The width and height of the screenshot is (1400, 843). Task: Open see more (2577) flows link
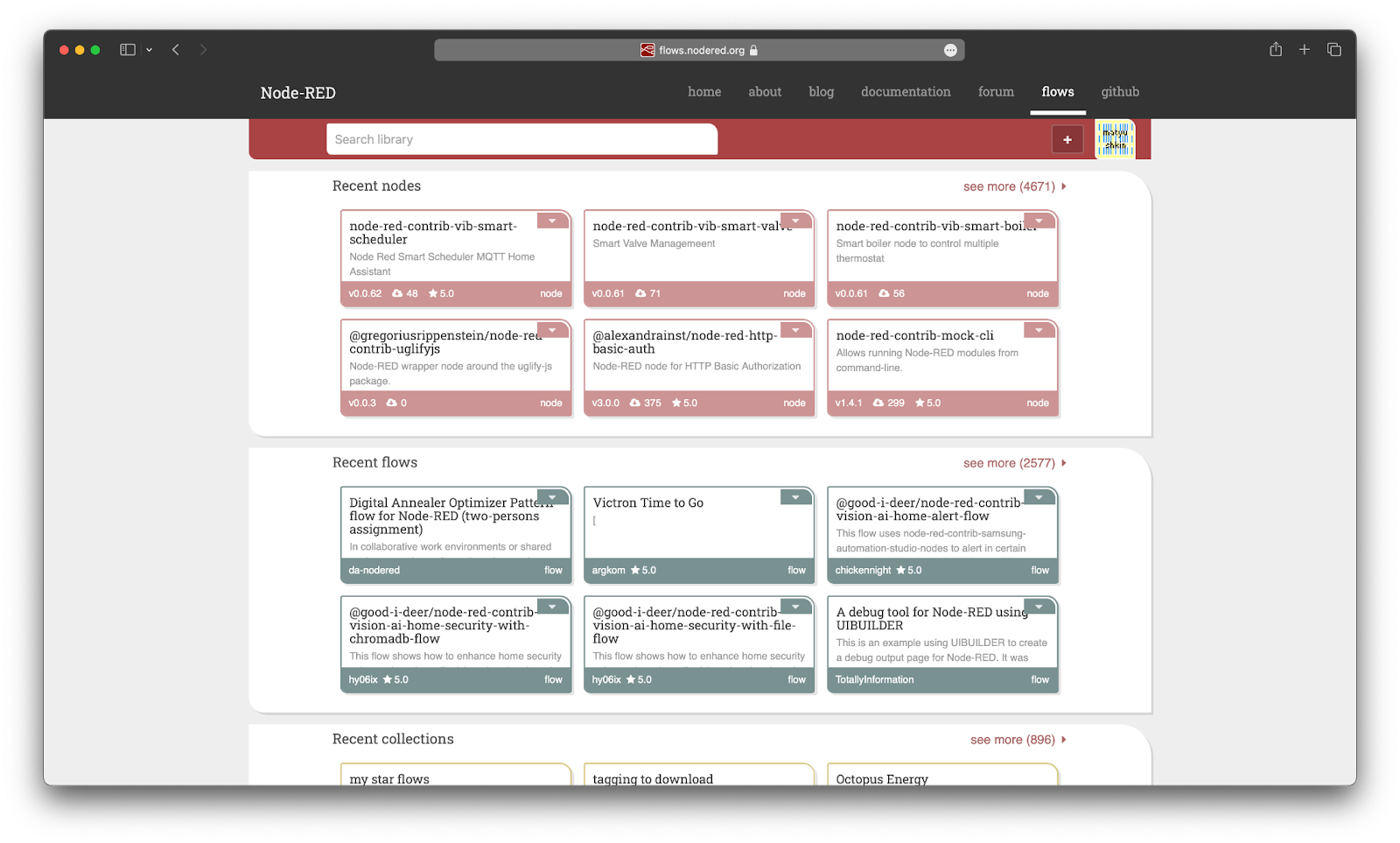(x=1014, y=463)
